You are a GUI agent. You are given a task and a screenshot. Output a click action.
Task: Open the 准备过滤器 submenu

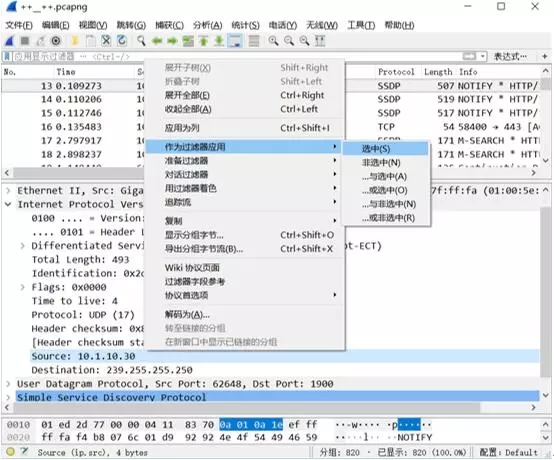click(x=244, y=161)
